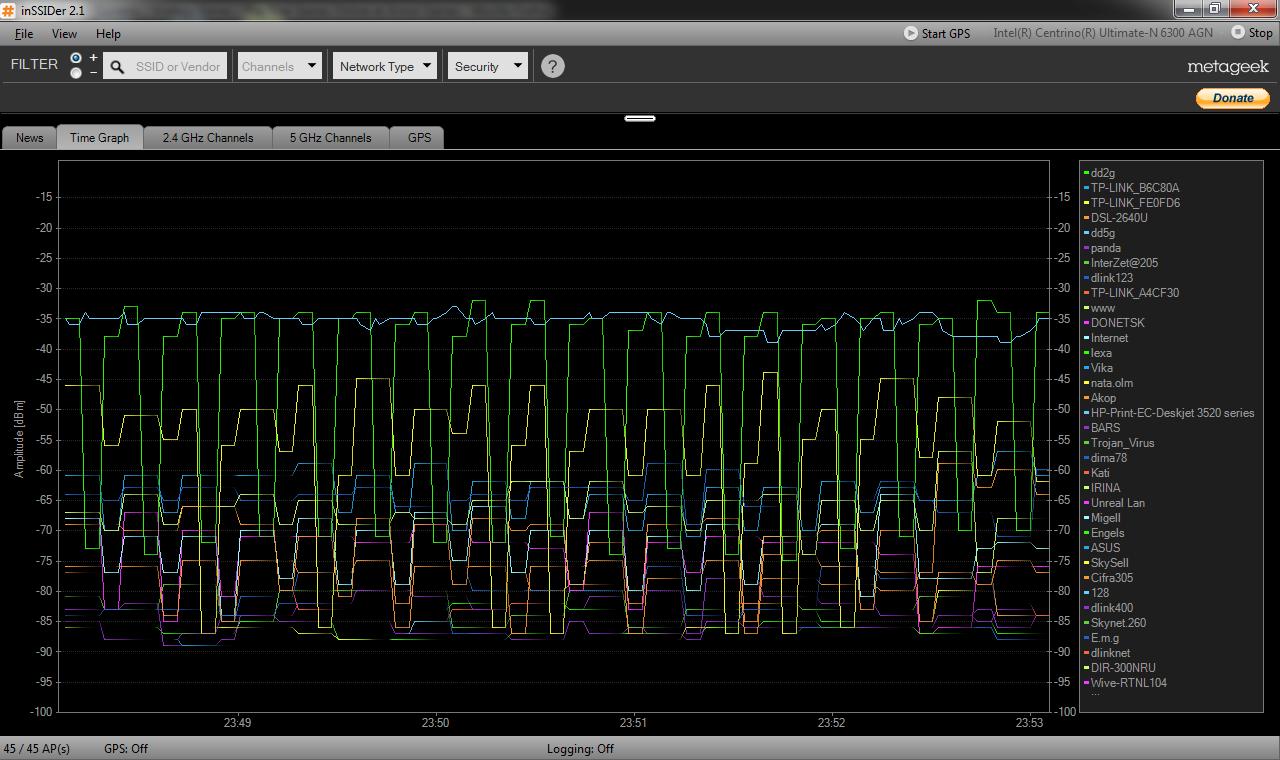This screenshot has width=1280, height=760.
Task: Select the exclude (−) filter radio button
Action: coord(76,74)
